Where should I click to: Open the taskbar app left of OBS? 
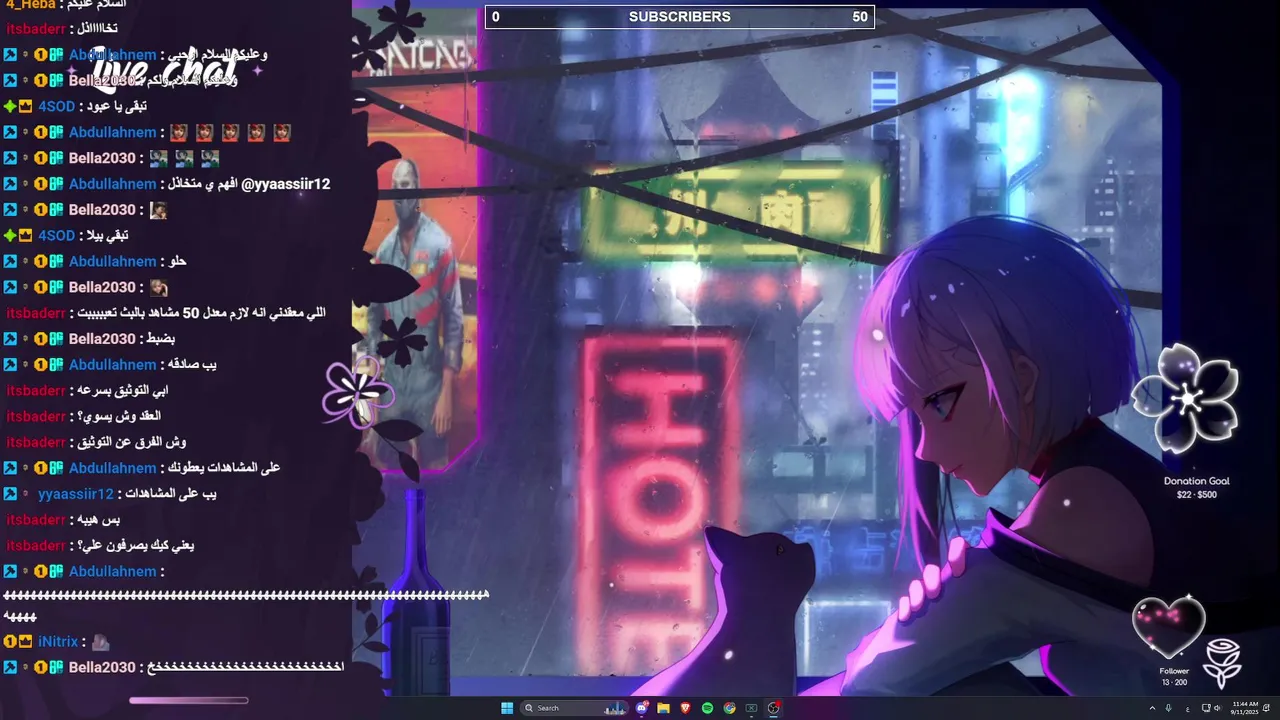click(x=751, y=708)
